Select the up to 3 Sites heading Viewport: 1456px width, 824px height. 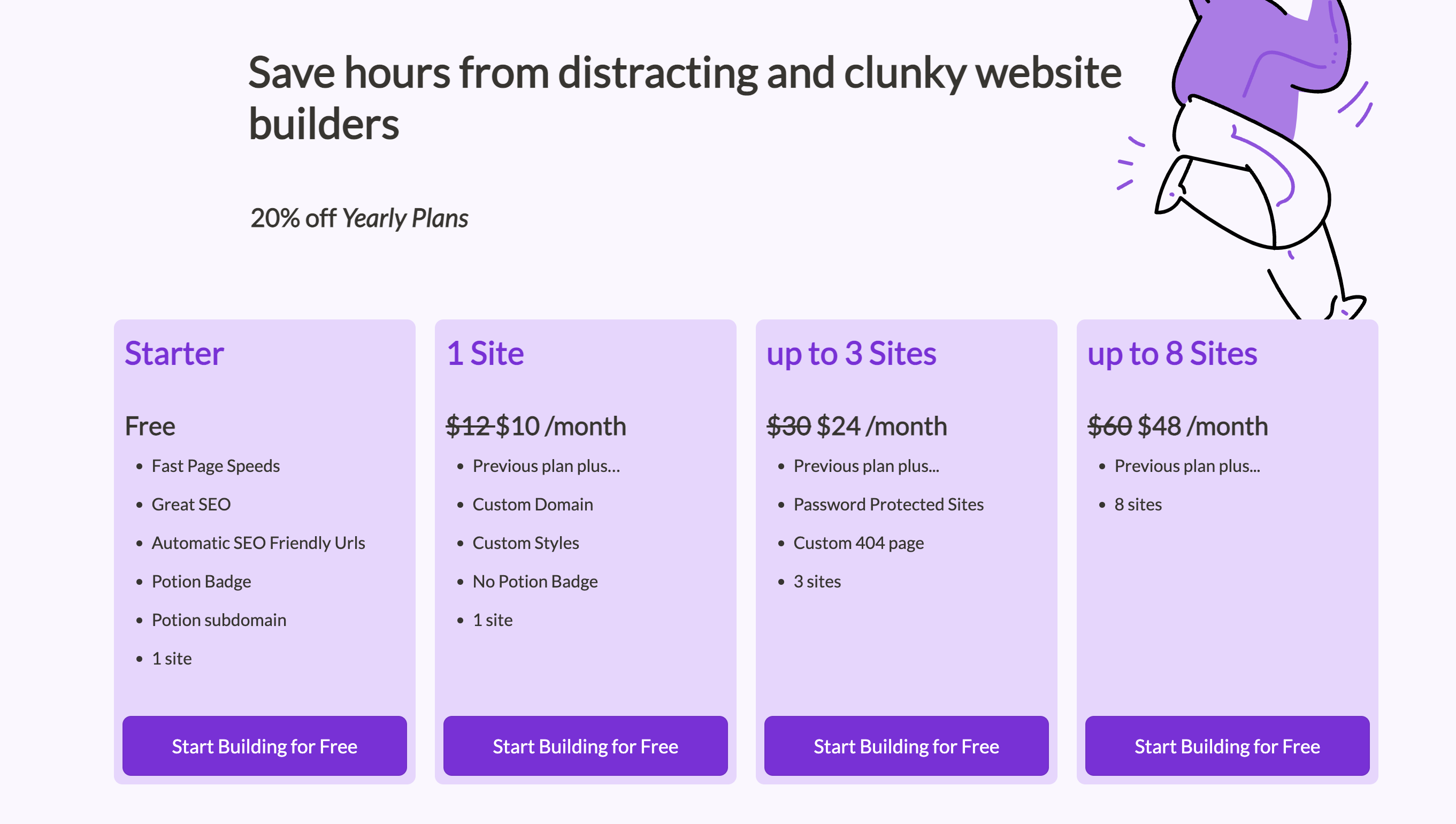click(x=852, y=353)
